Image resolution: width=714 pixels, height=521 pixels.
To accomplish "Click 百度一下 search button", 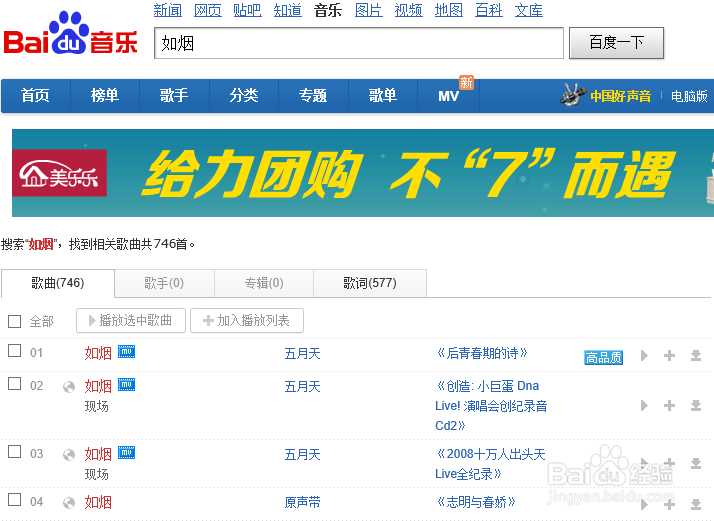I will click(x=616, y=43).
